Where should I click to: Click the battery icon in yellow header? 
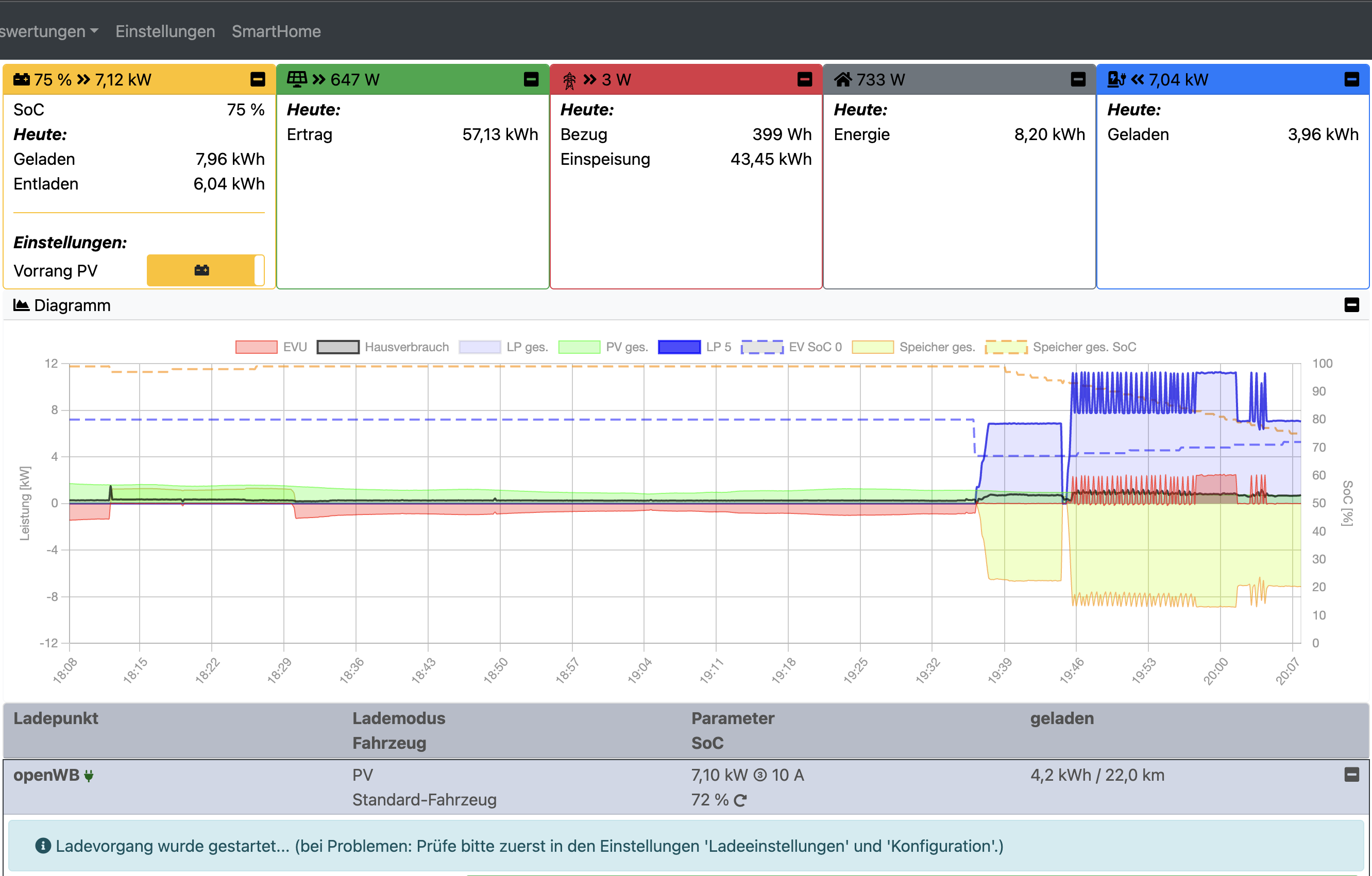pos(22,79)
